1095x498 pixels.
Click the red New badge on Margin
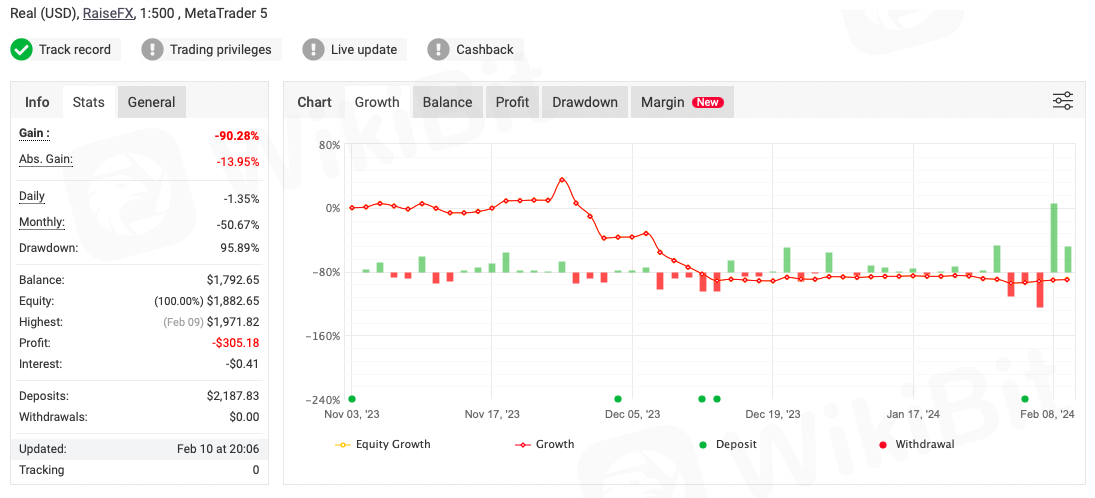pos(708,102)
